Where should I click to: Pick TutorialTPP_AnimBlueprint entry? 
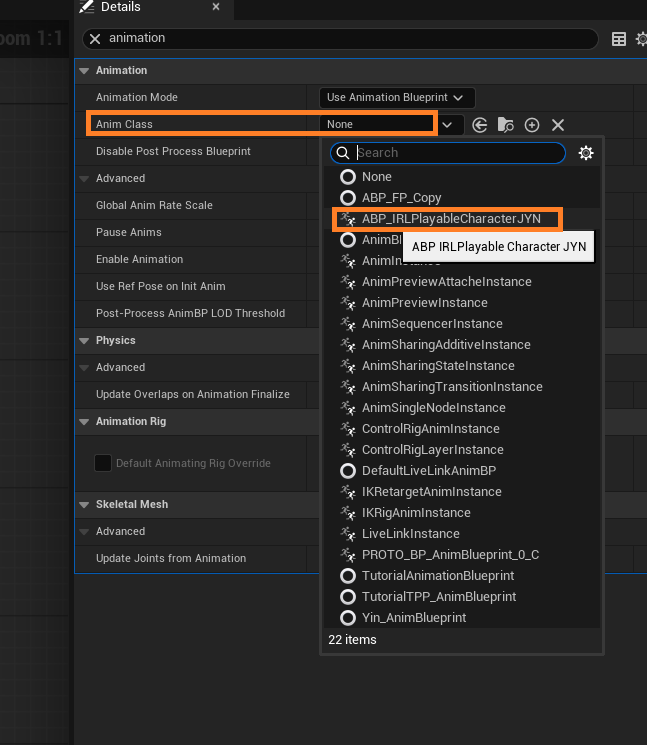pos(439,597)
